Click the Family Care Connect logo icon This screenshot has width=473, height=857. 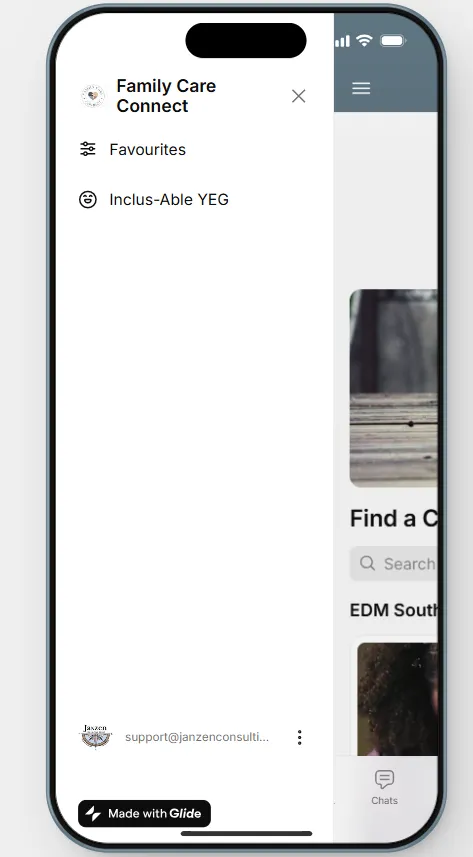93,96
